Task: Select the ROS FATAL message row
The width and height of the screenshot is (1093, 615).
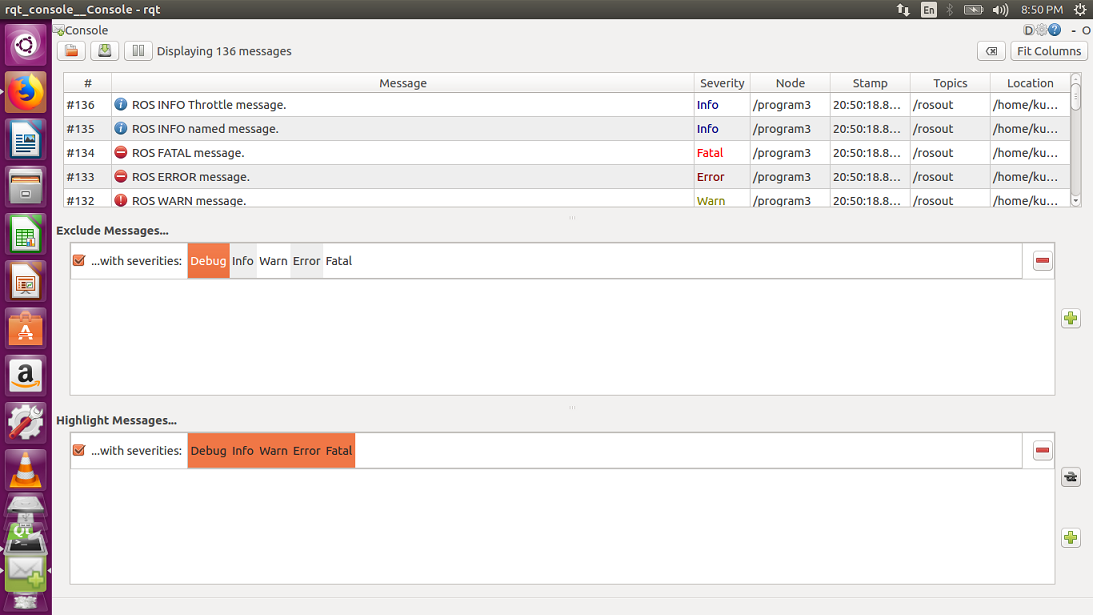Action: click(x=400, y=153)
